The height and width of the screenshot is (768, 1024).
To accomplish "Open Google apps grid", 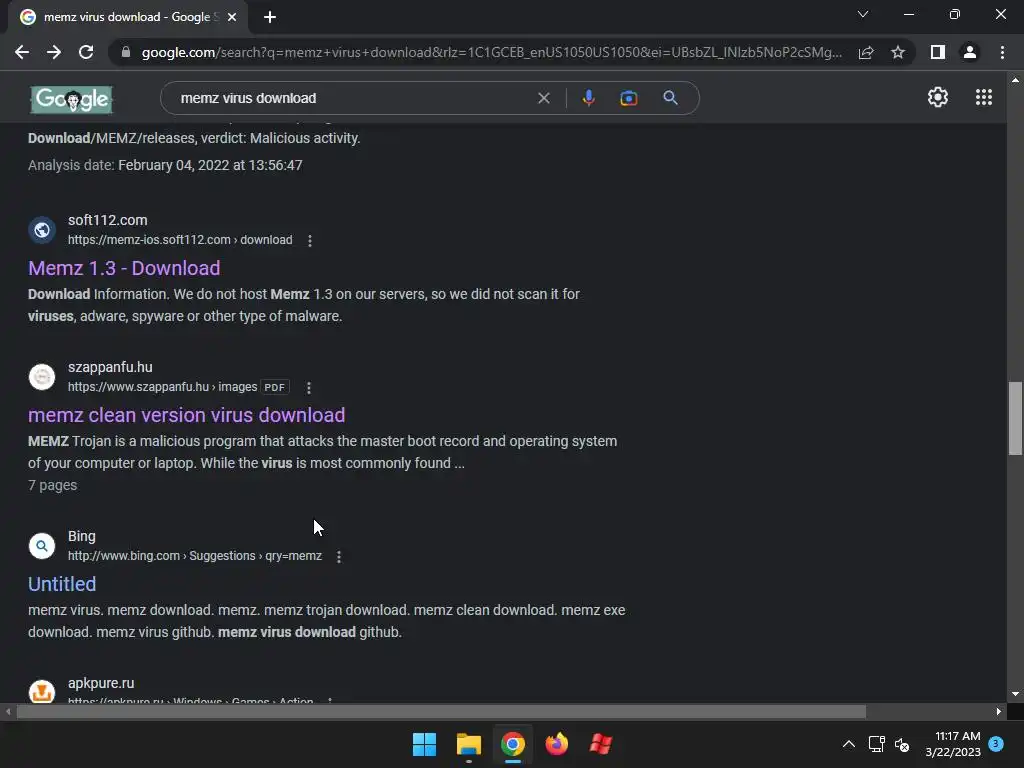I will [x=984, y=97].
